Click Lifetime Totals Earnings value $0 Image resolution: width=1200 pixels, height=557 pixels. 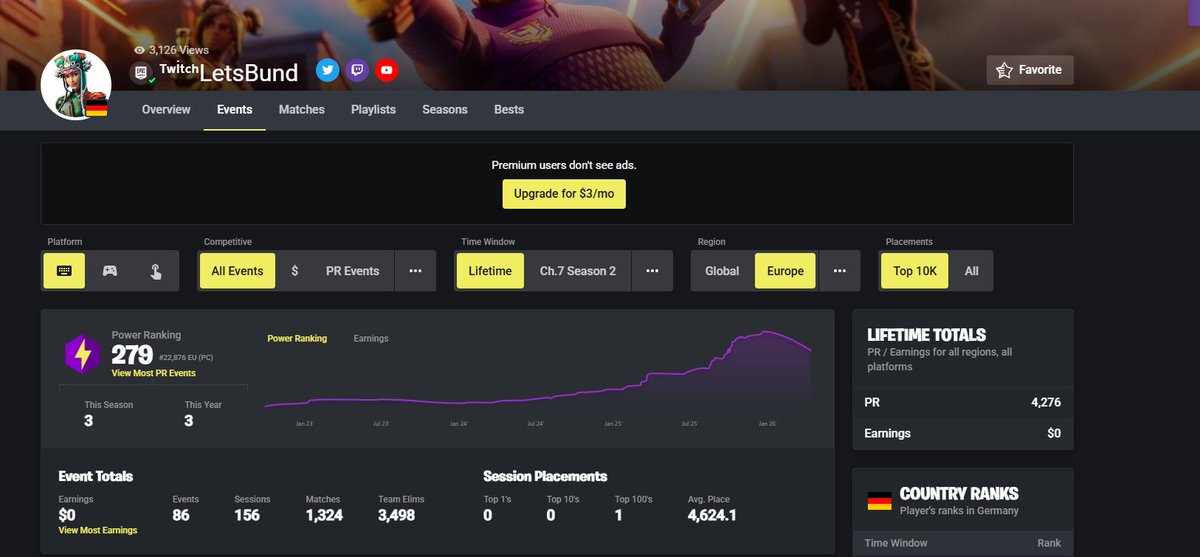1054,433
